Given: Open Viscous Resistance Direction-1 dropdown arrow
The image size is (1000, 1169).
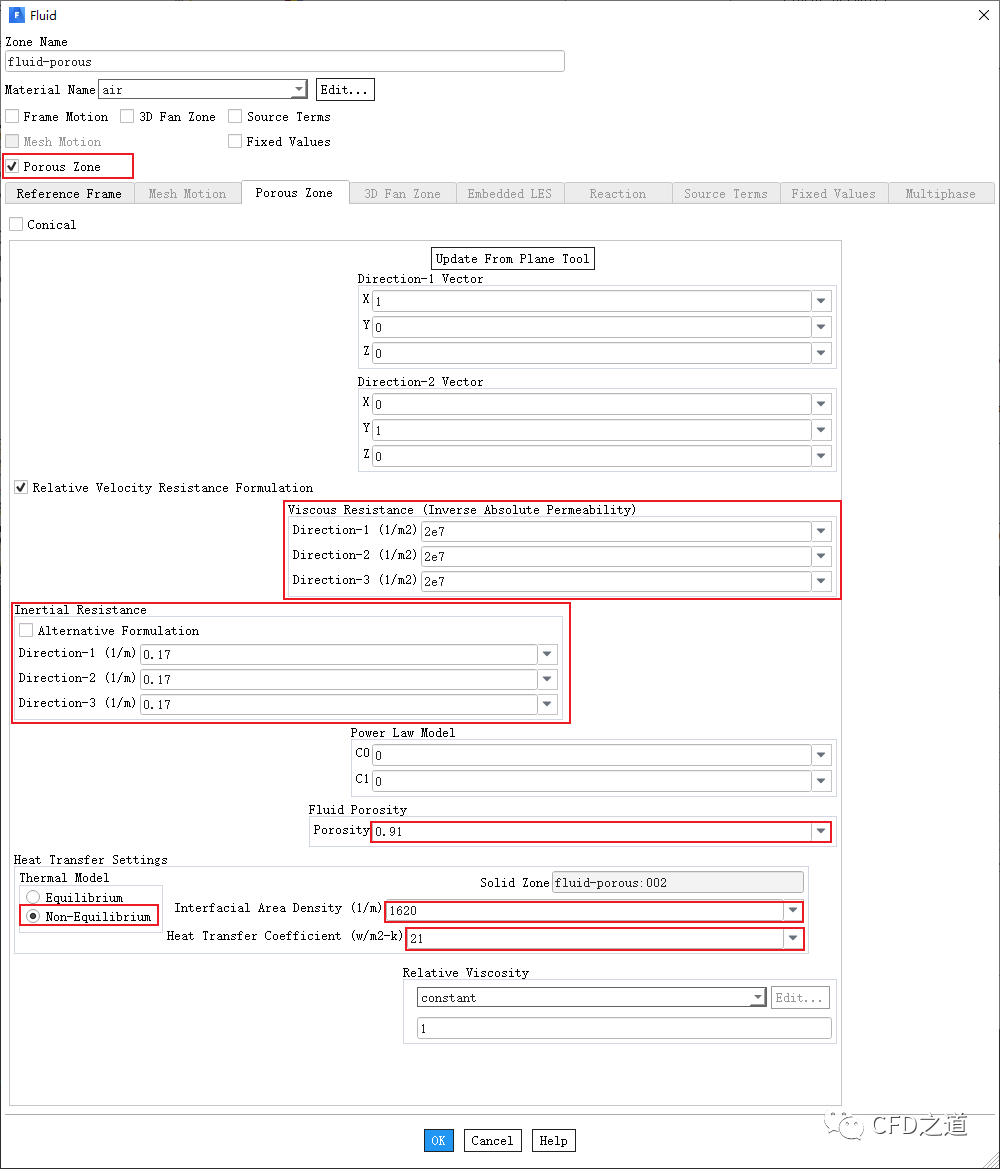Looking at the screenshot, I should [x=821, y=532].
